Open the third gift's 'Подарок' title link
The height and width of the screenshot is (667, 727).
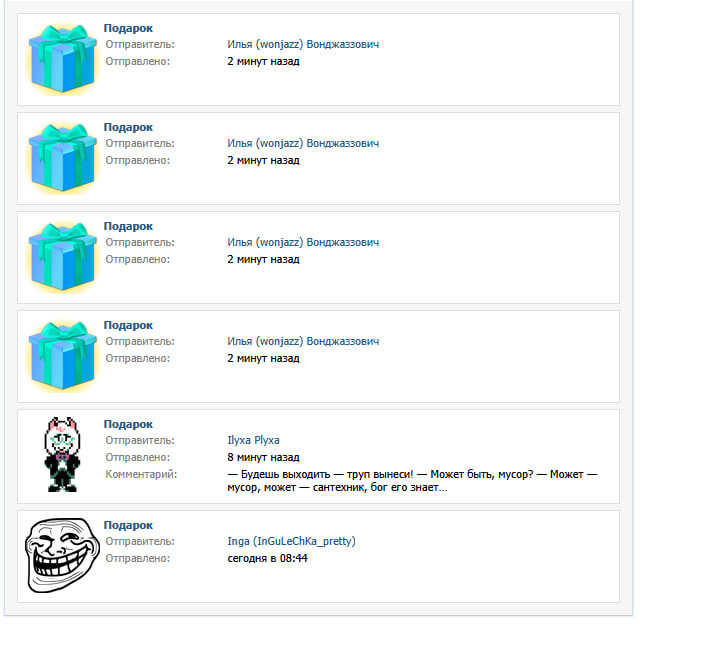[x=128, y=226]
